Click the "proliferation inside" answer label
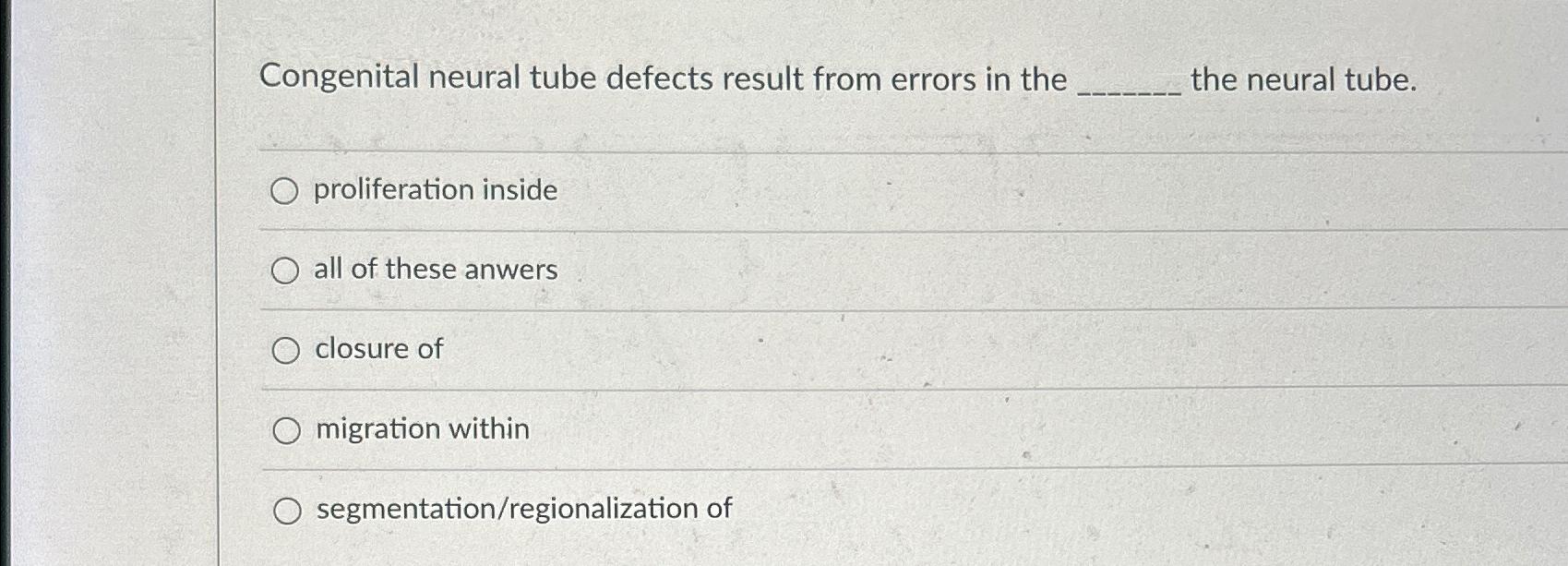This screenshot has height=566, width=1568. 435,190
